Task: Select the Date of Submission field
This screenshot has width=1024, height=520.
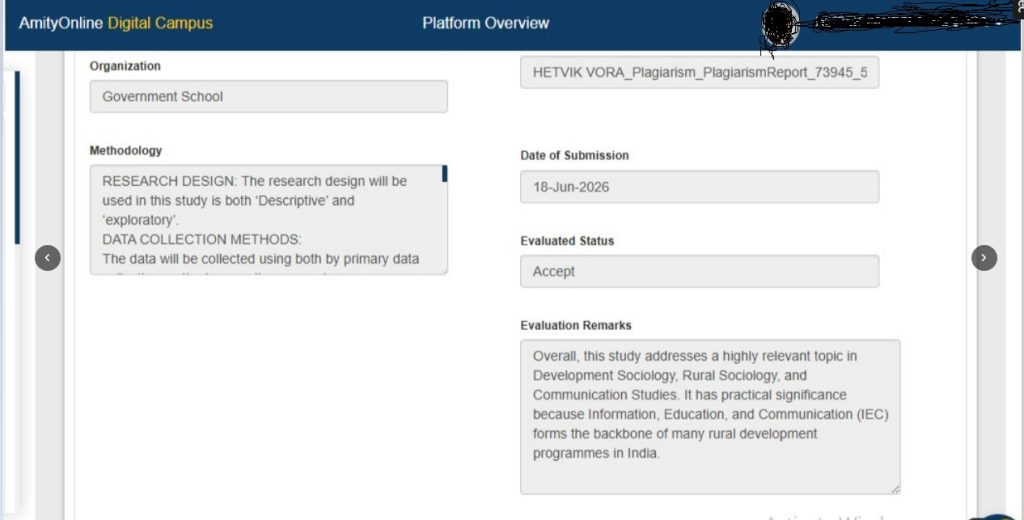Action: (699, 187)
